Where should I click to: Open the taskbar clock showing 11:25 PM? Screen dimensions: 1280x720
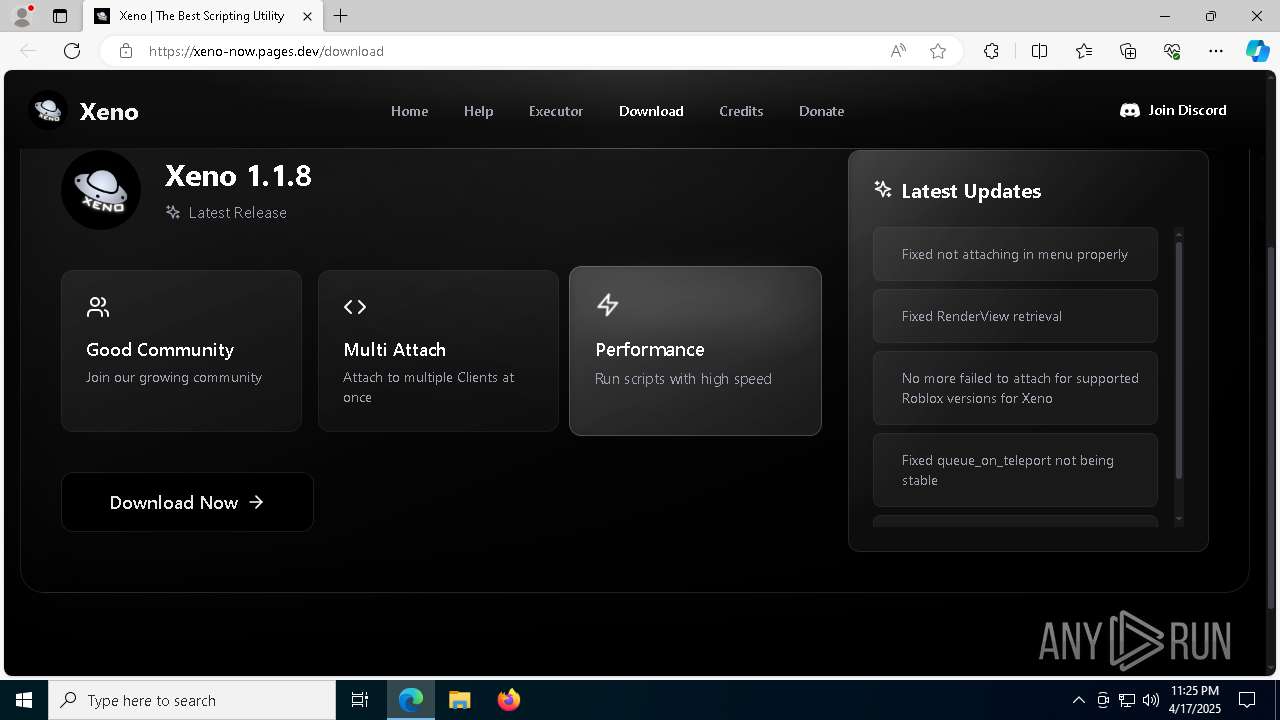click(1195, 700)
